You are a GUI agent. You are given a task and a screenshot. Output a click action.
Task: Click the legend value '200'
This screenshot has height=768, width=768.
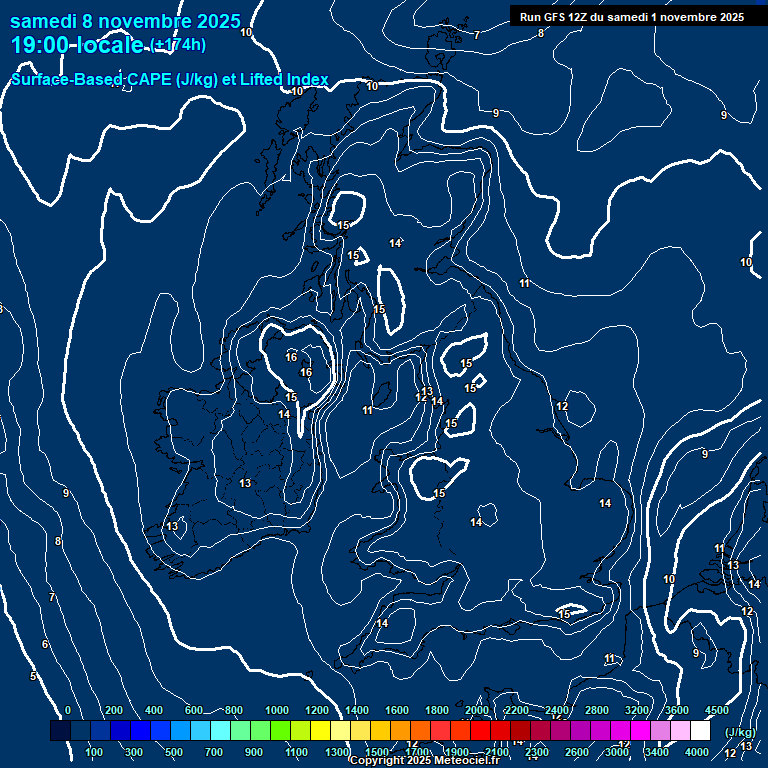tap(114, 710)
